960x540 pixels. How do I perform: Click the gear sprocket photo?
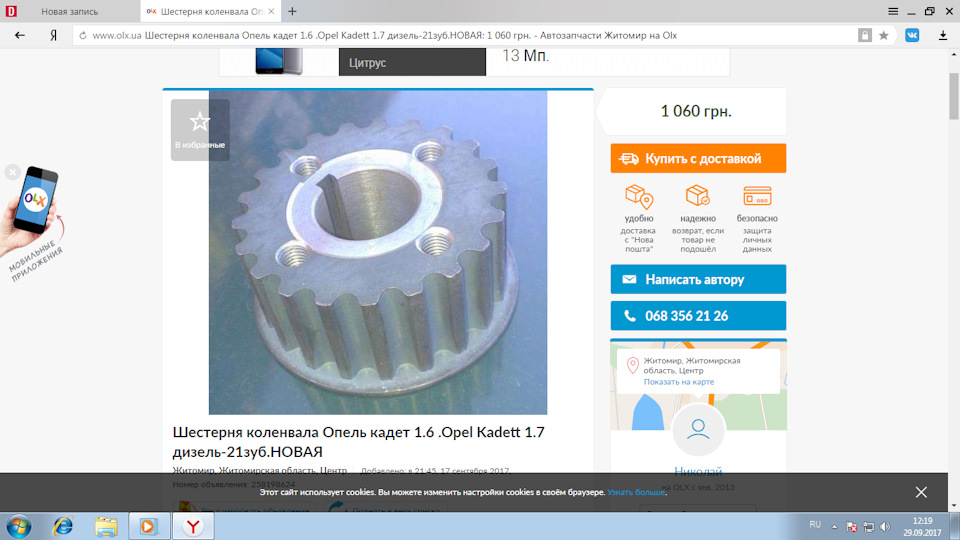point(378,252)
